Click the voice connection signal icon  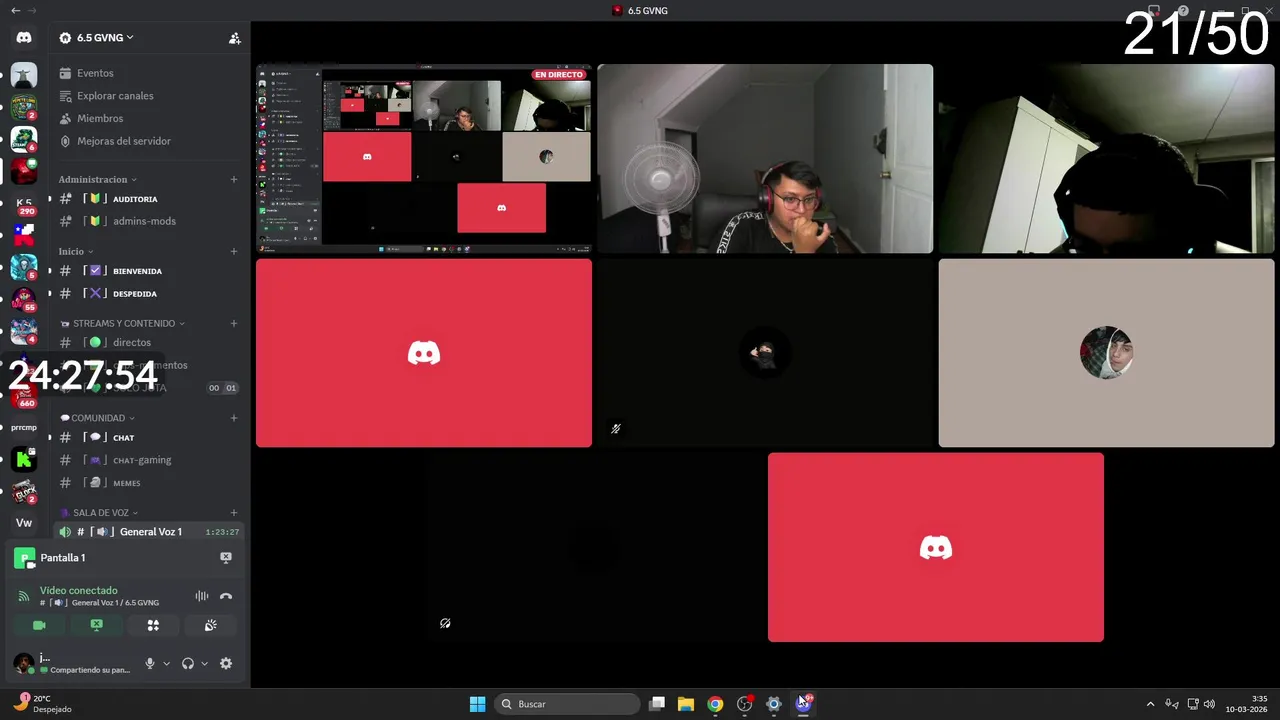pyautogui.click(x=24, y=596)
